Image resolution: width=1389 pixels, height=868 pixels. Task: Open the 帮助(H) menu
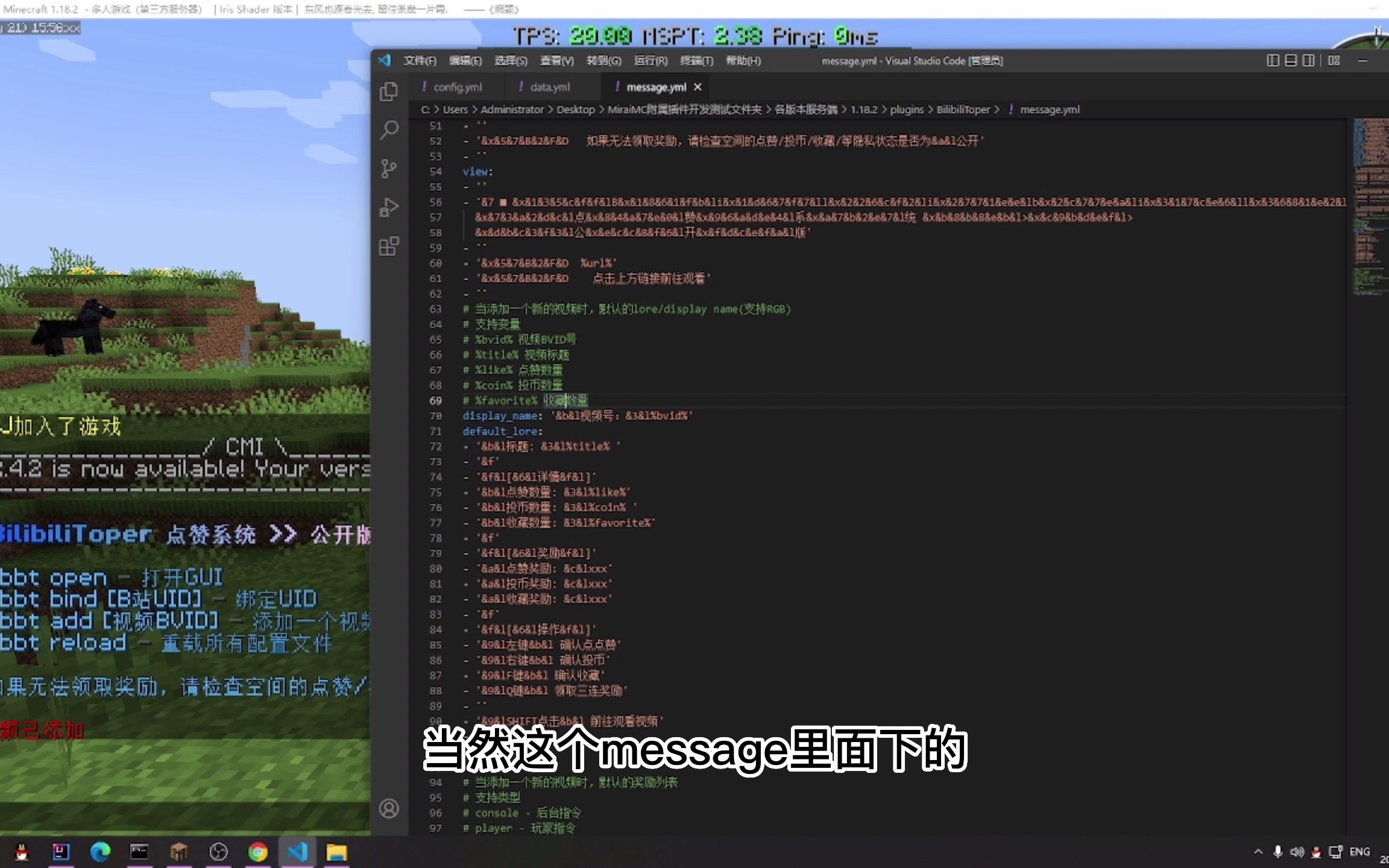click(x=743, y=61)
